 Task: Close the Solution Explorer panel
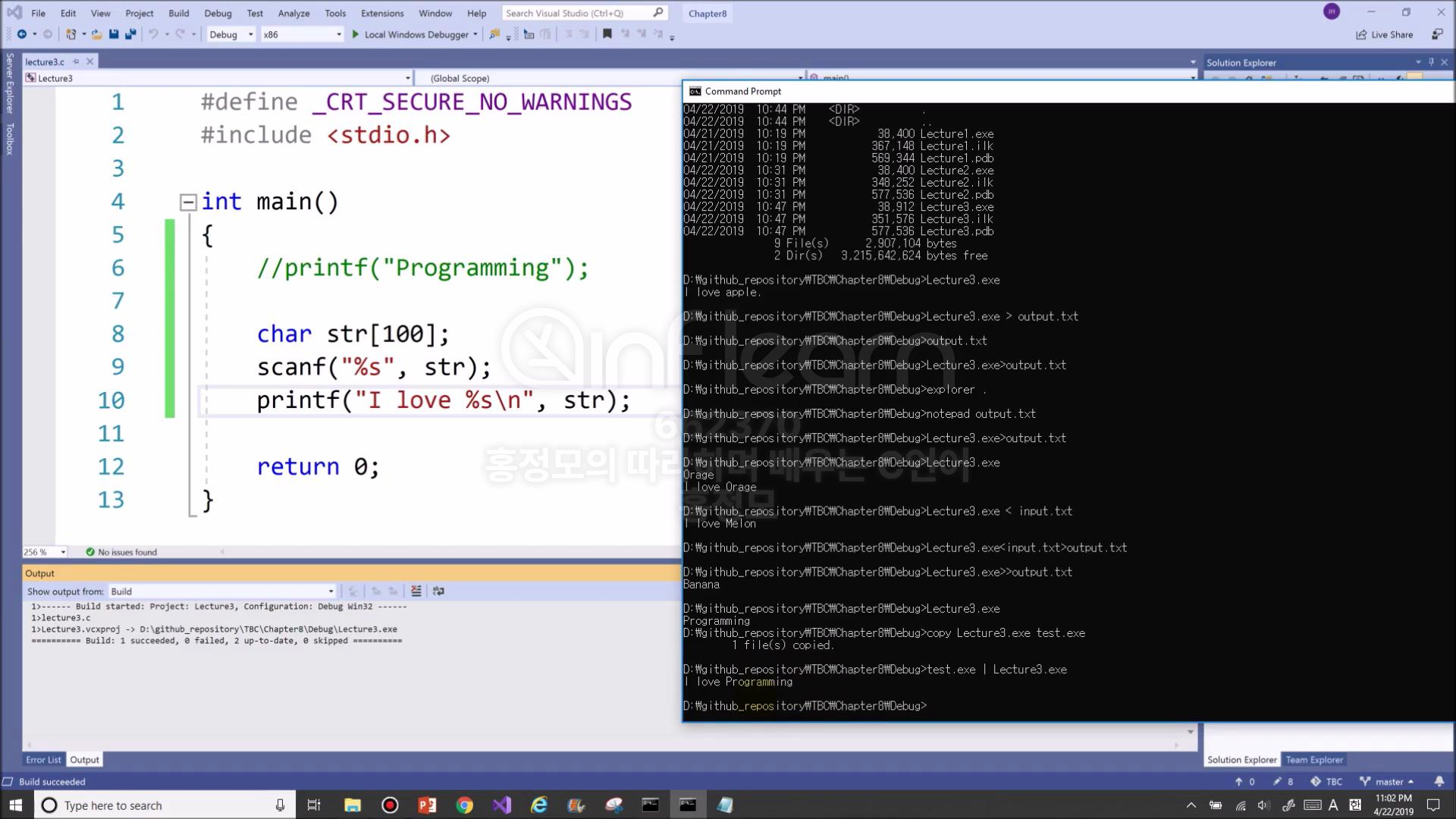click(1445, 62)
